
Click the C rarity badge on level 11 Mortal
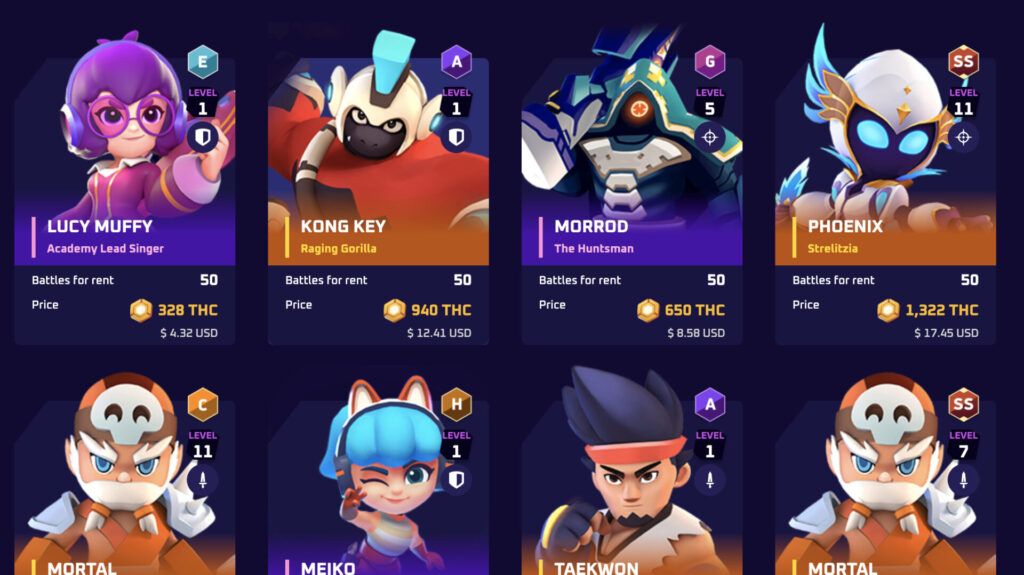click(x=202, y=404)
